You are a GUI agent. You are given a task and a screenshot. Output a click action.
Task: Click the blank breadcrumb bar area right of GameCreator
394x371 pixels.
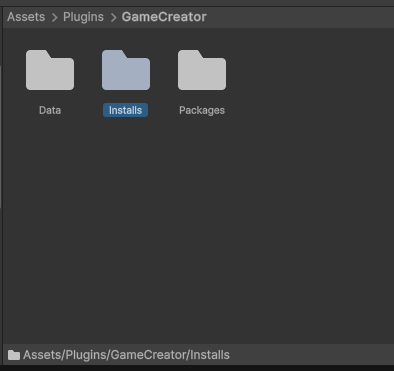pos(300,17)
